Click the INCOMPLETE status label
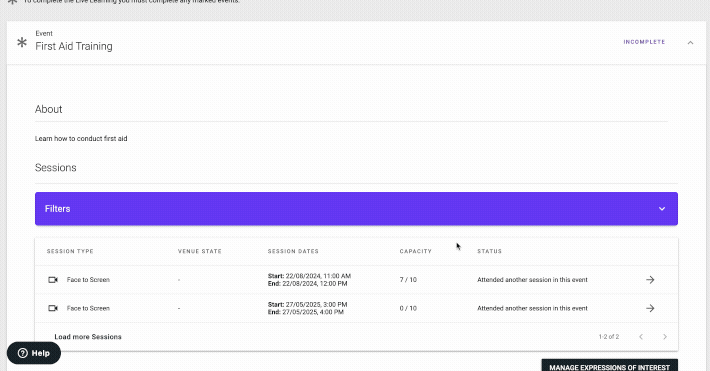 point(644,42)
